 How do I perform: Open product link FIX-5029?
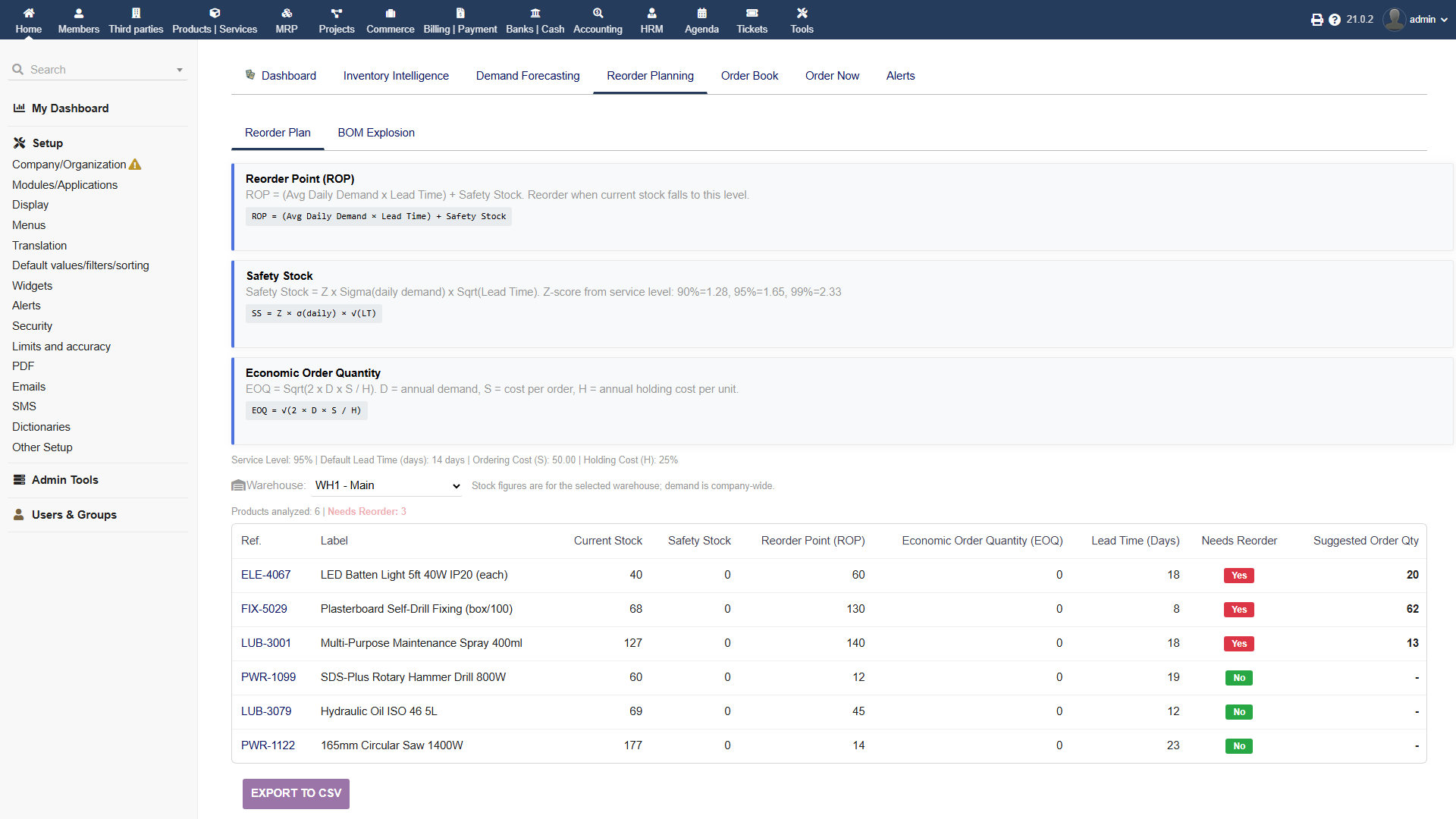[x=264, y=609]
